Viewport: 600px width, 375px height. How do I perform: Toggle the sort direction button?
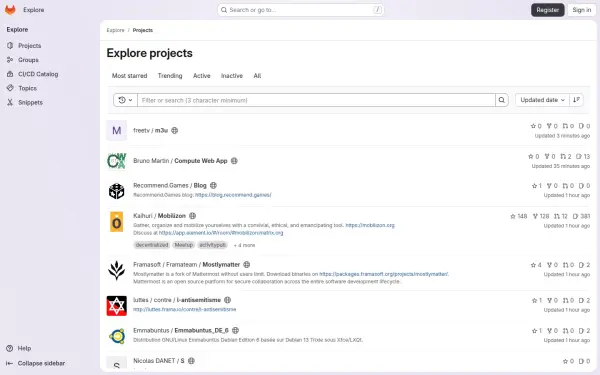pyautogui.click(x=576, y=100)
